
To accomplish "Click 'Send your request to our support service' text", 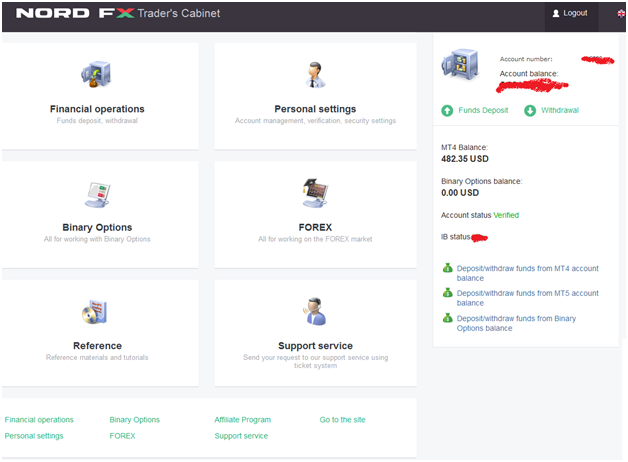I will click(316, 361).
